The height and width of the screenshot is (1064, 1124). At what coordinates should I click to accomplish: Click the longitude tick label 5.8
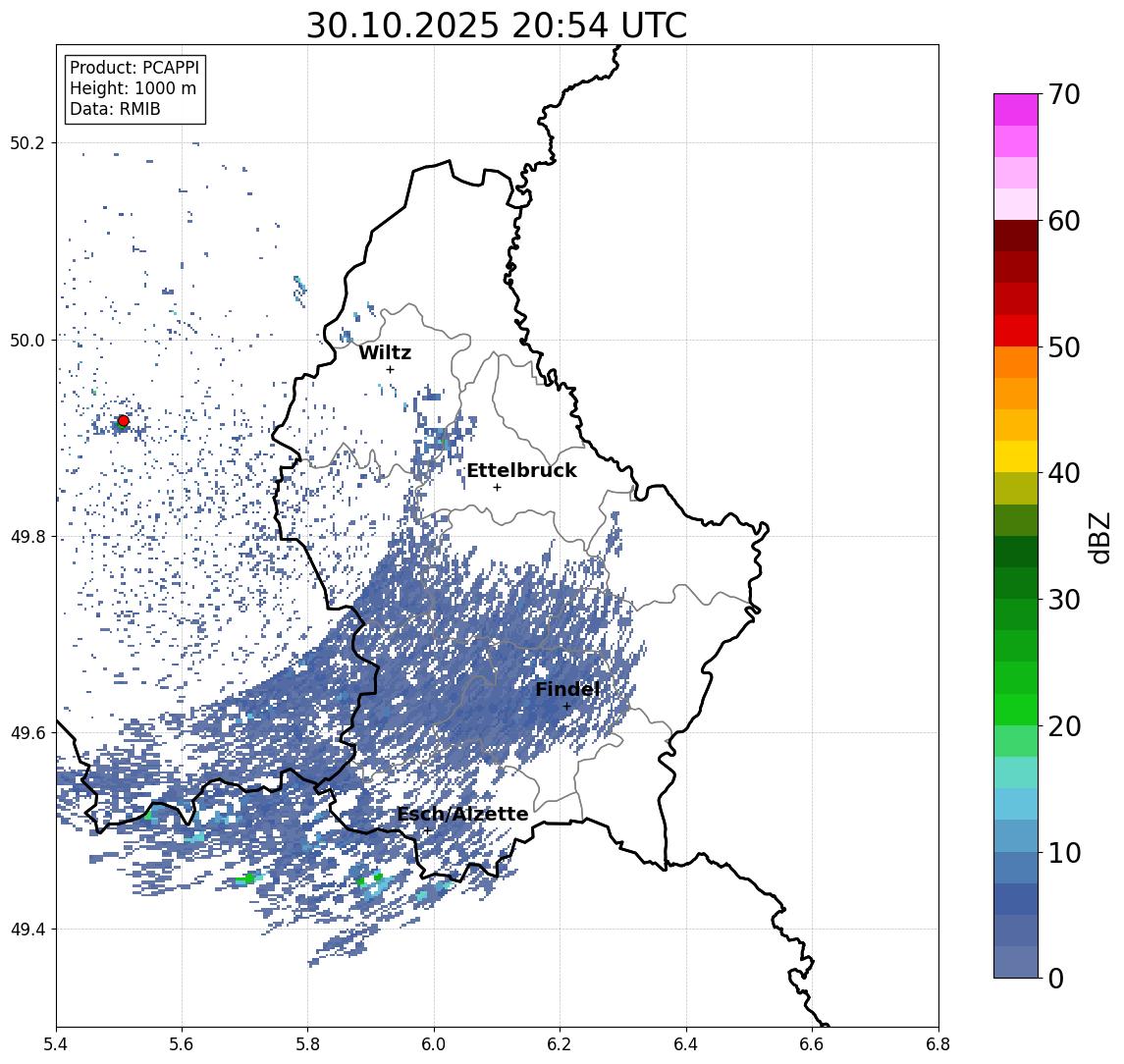coord(308,1044)
